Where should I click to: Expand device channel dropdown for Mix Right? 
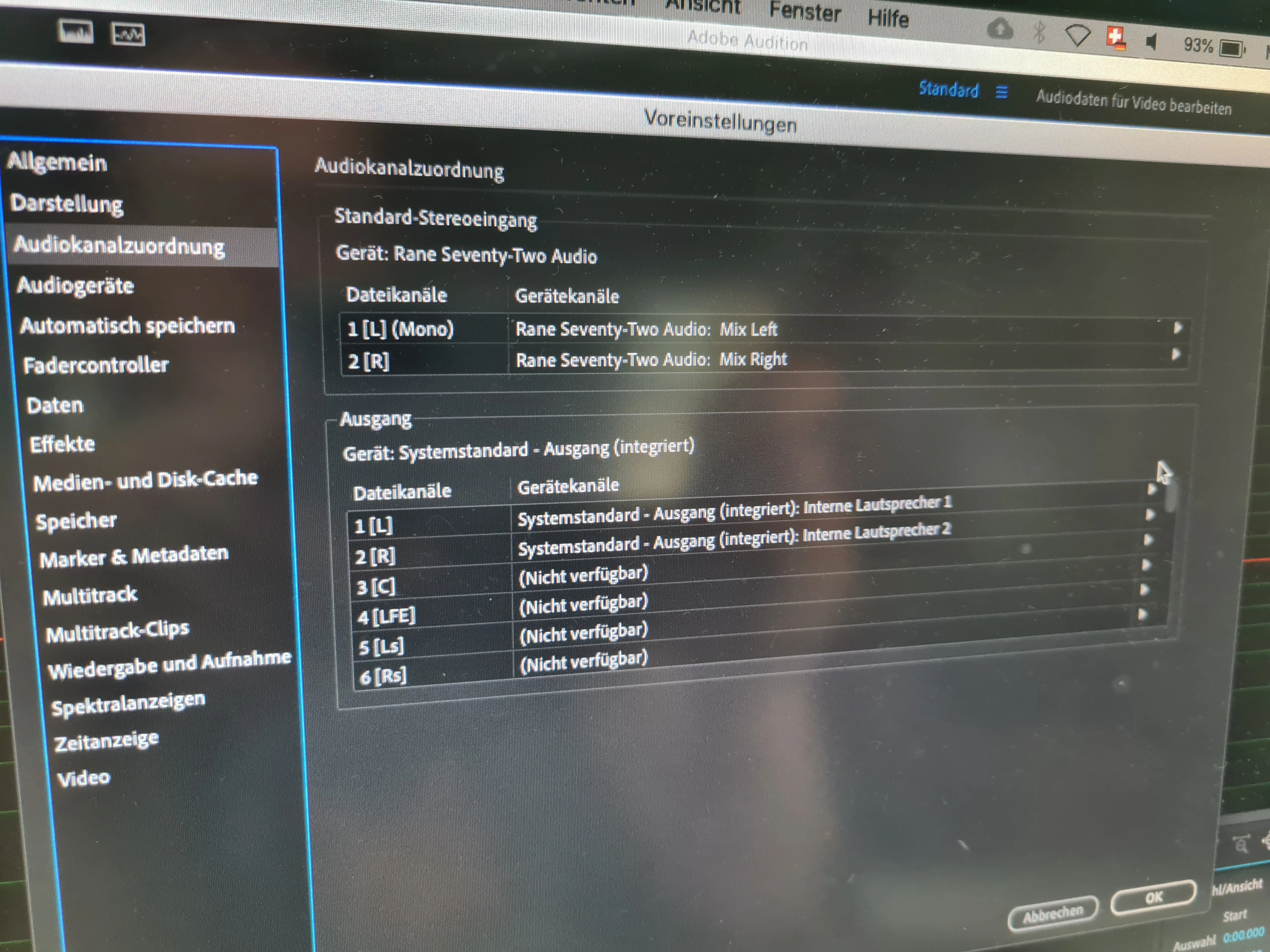coord(1176,354)
